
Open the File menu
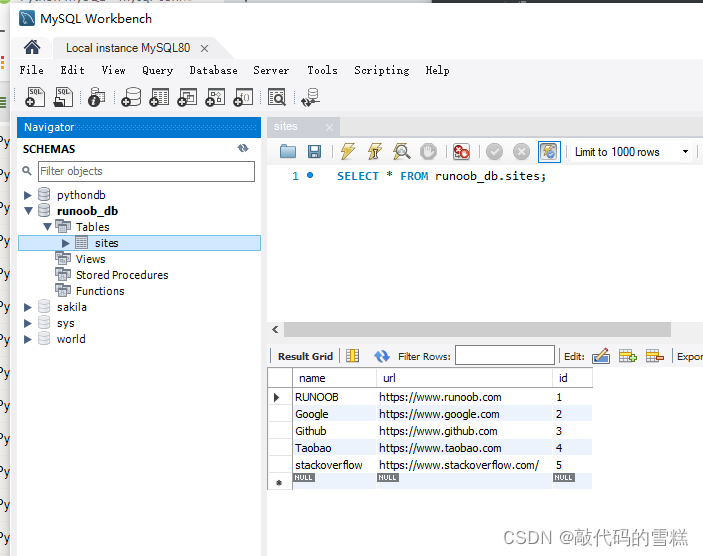tap(31, 70)
